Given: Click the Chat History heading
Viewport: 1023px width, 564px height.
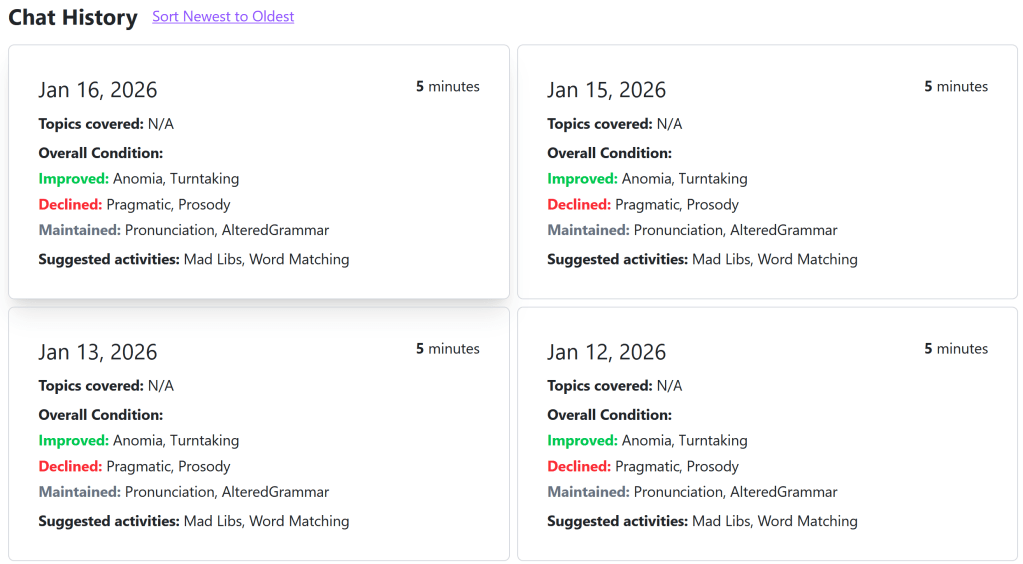Looking at the screenshot, I should point(73,18).
